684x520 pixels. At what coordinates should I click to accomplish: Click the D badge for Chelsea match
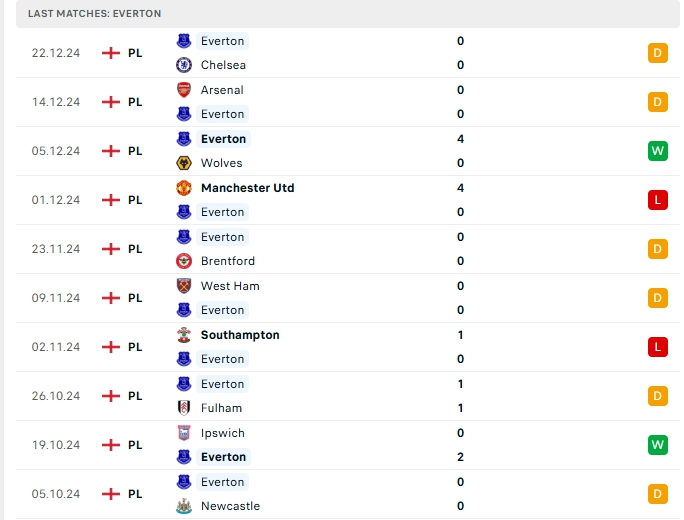point(657,53)
